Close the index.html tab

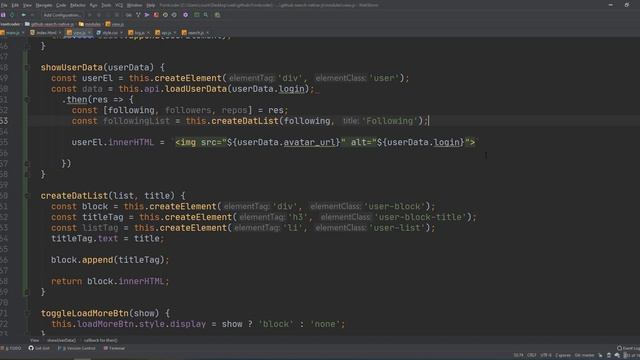[x=60, y=33]
